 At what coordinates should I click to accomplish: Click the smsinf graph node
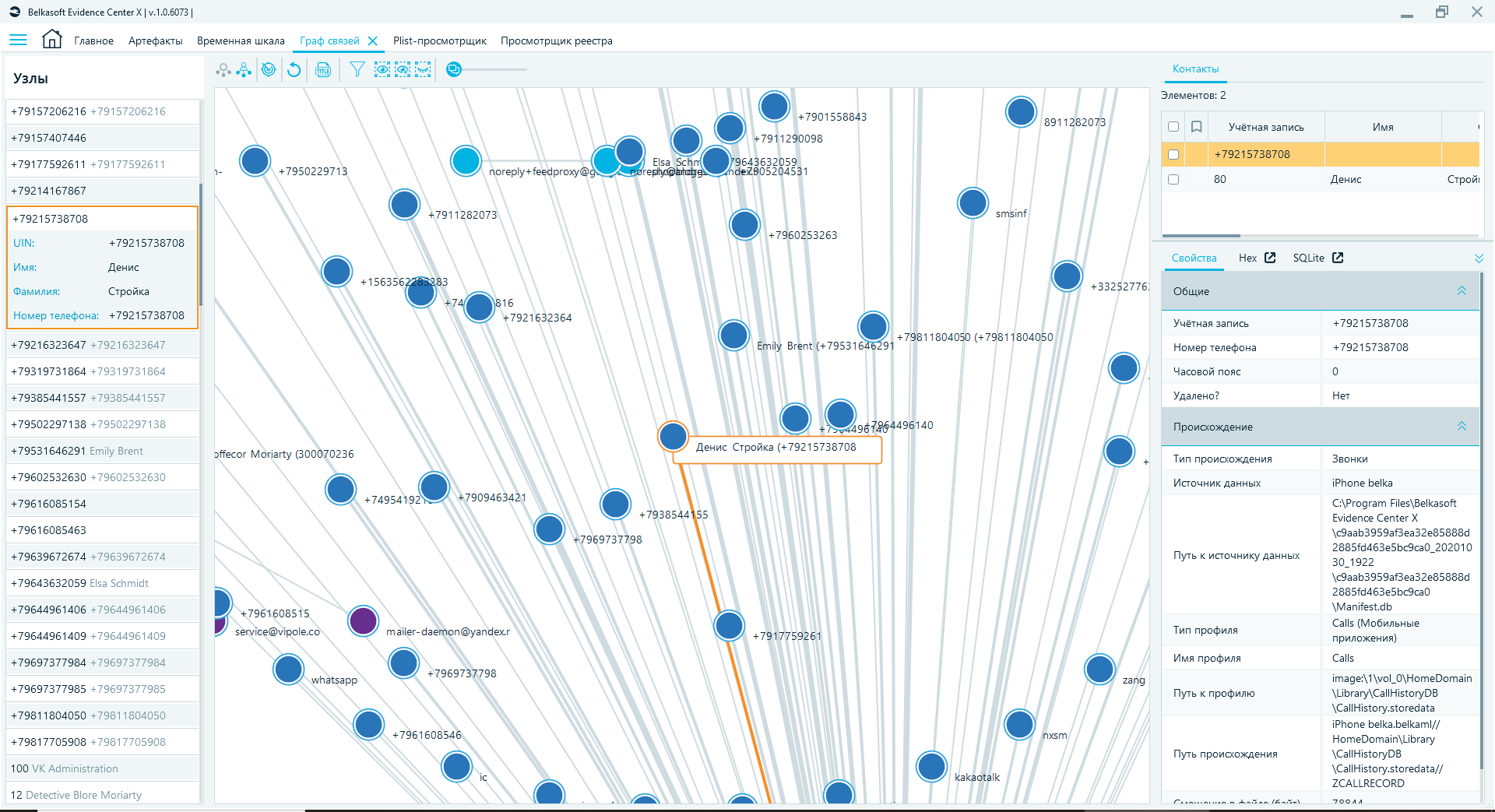(x=973, y=203)
